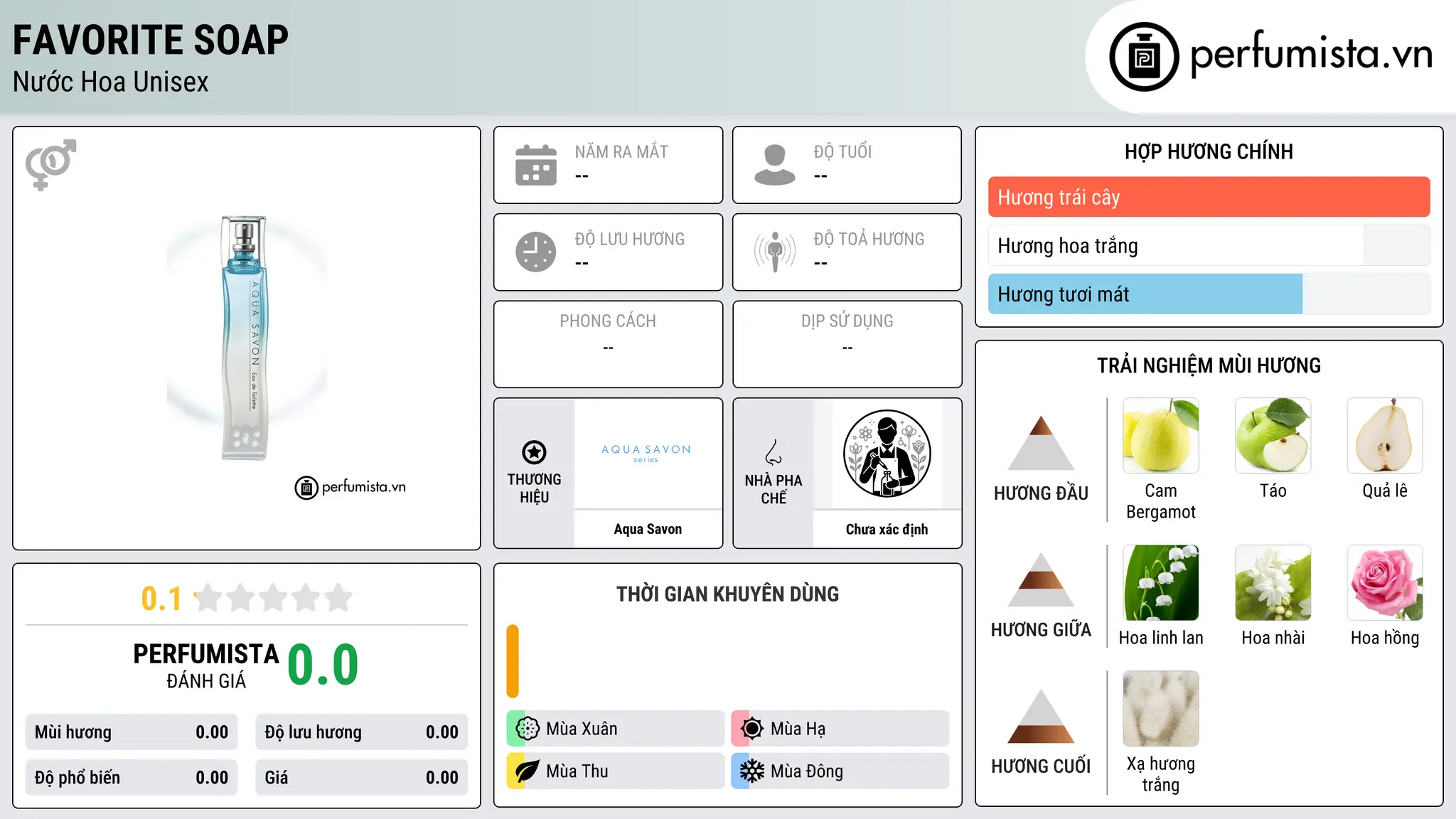Click the TRẢI NGHIỆM MÙI HƯƠNG heading
The height and width of the screenshot is (819, 1456).
coord(1209,365)
